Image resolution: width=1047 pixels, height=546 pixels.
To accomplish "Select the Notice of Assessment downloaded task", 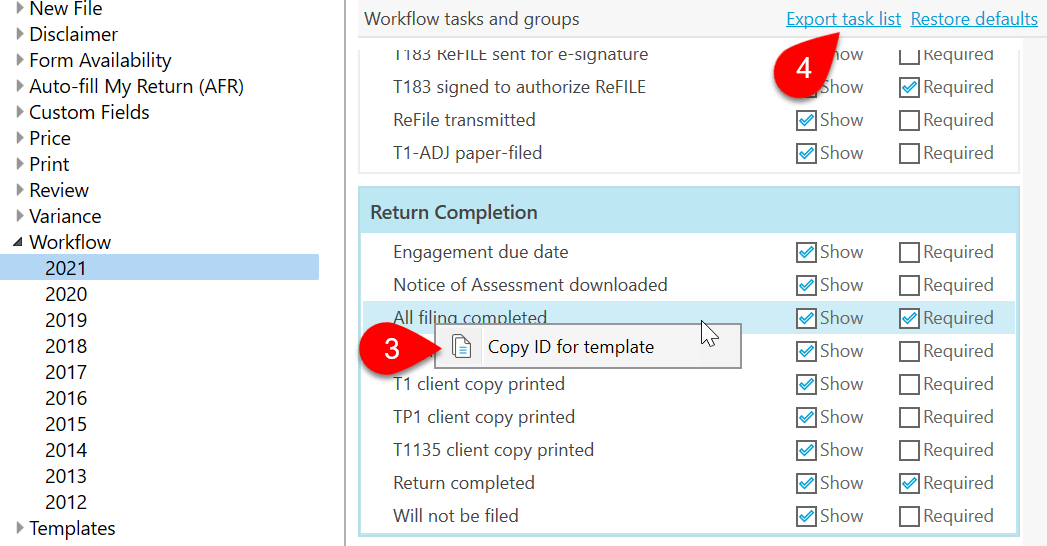I will coord(530,285).
